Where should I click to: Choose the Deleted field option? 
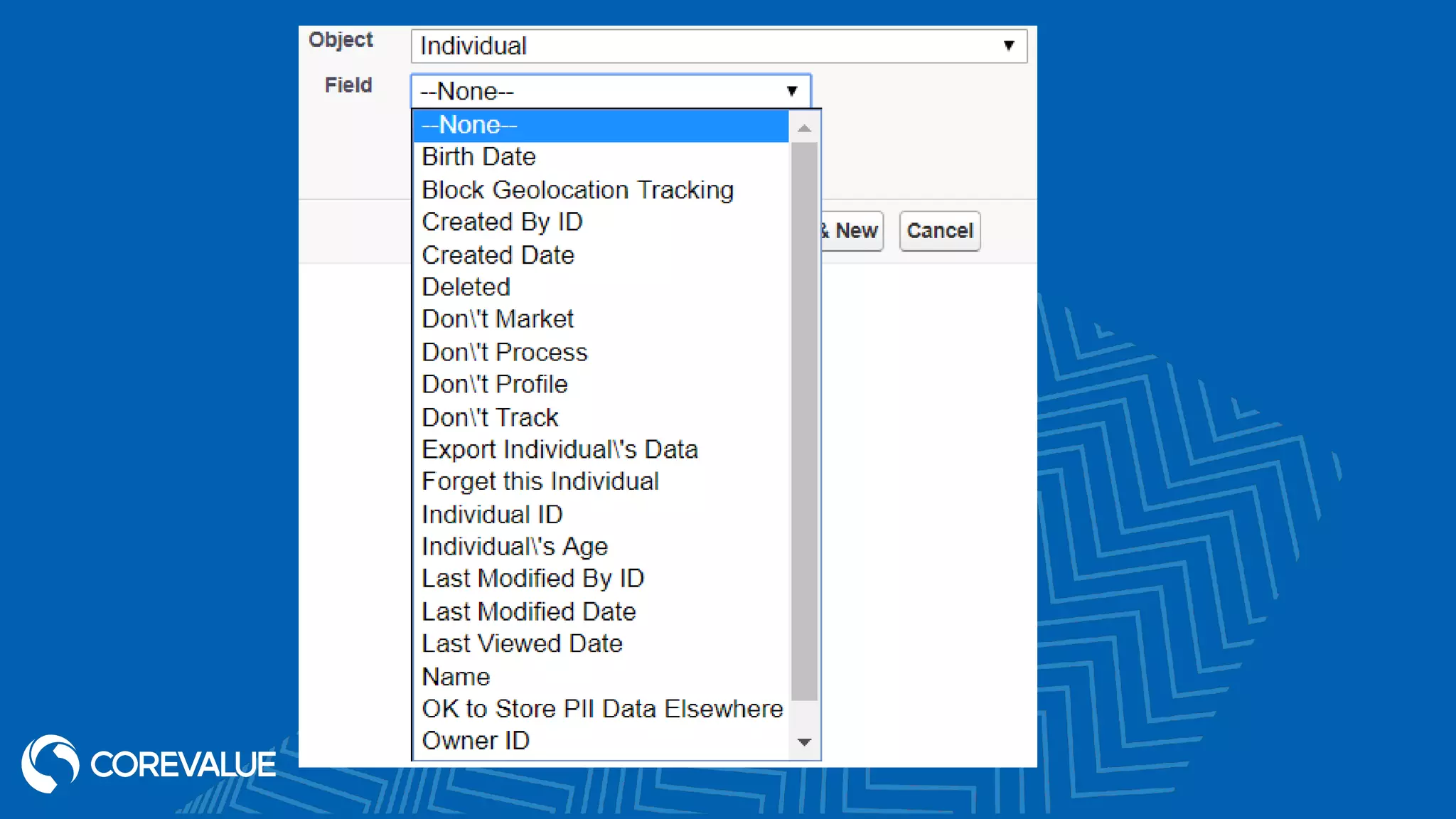[x=466, y=287]
